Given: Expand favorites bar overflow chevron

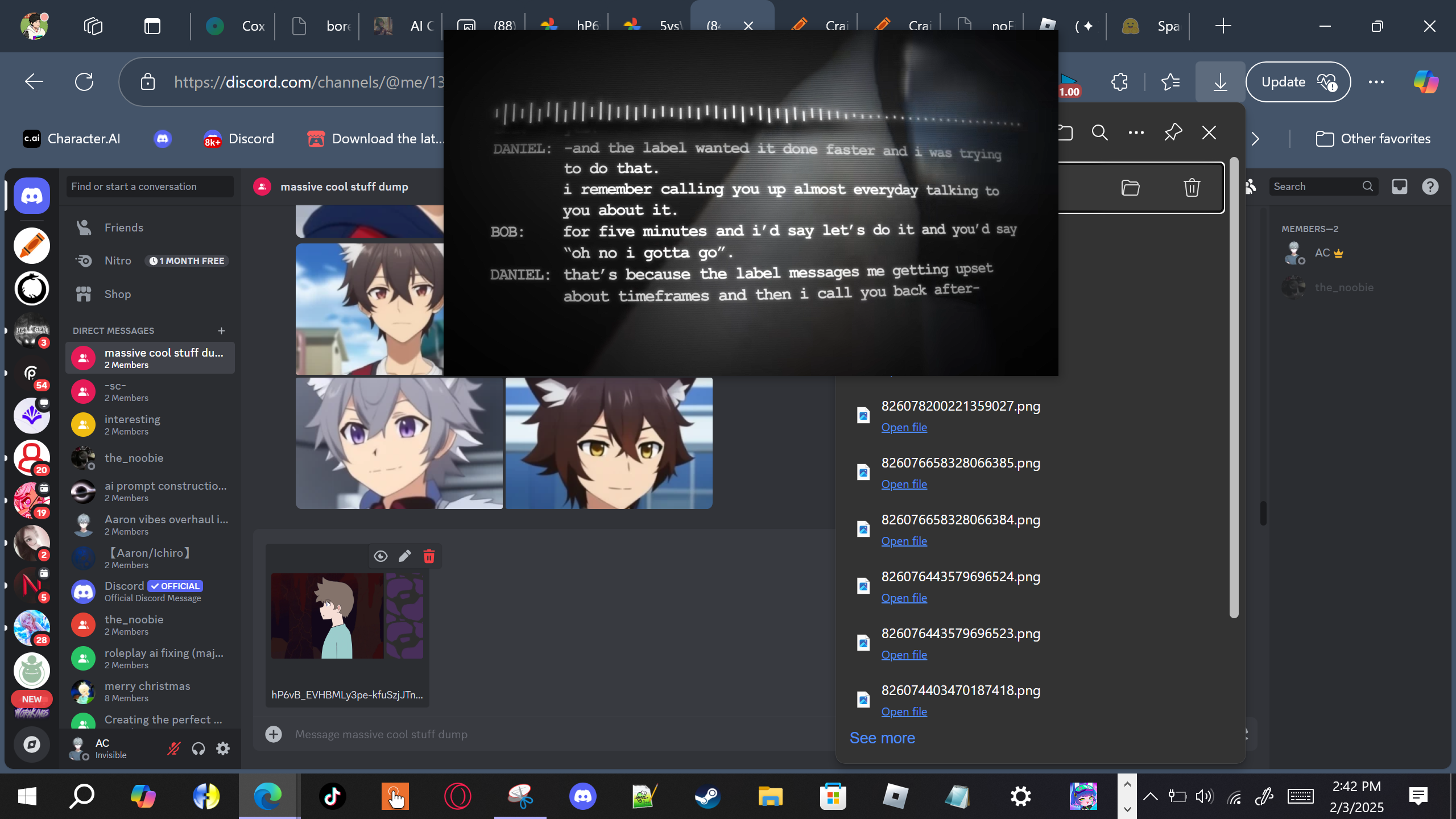Looking at the screenshot, I should point(1255,139).
